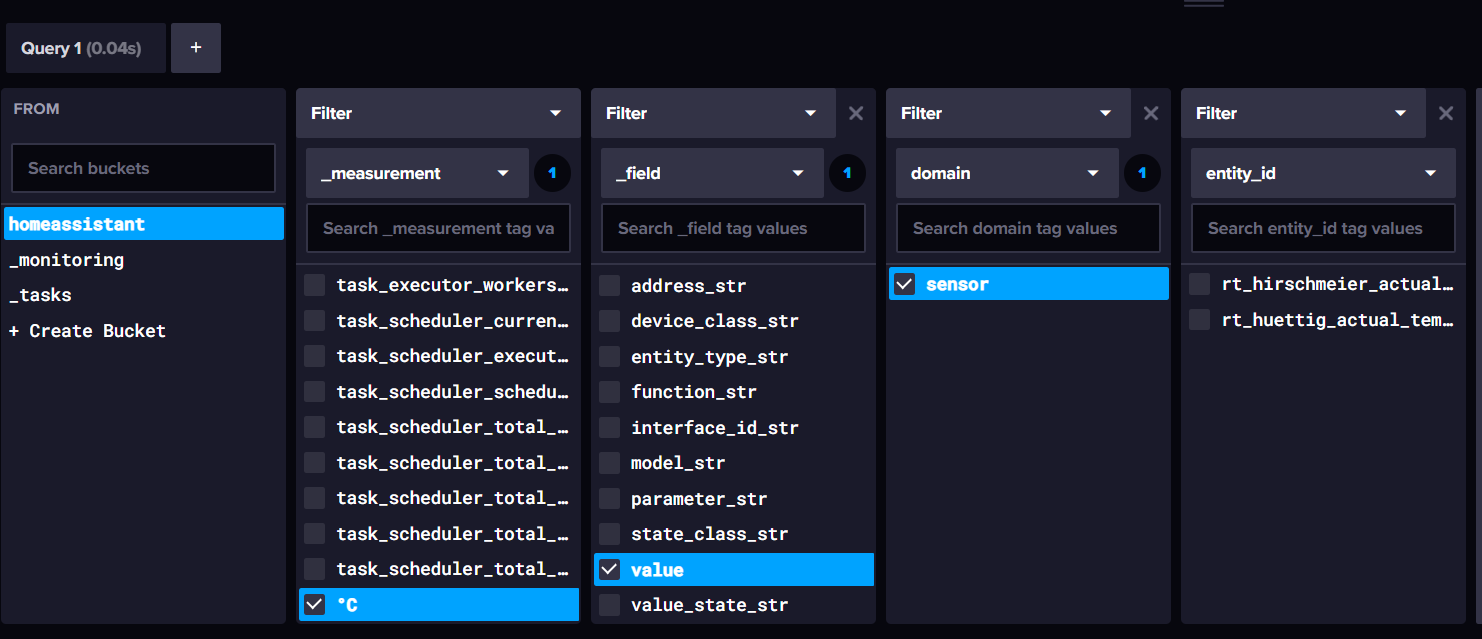
Task: Remove the entity_id filter panel
Action: pyautogui.click(x=1445, y=113)
